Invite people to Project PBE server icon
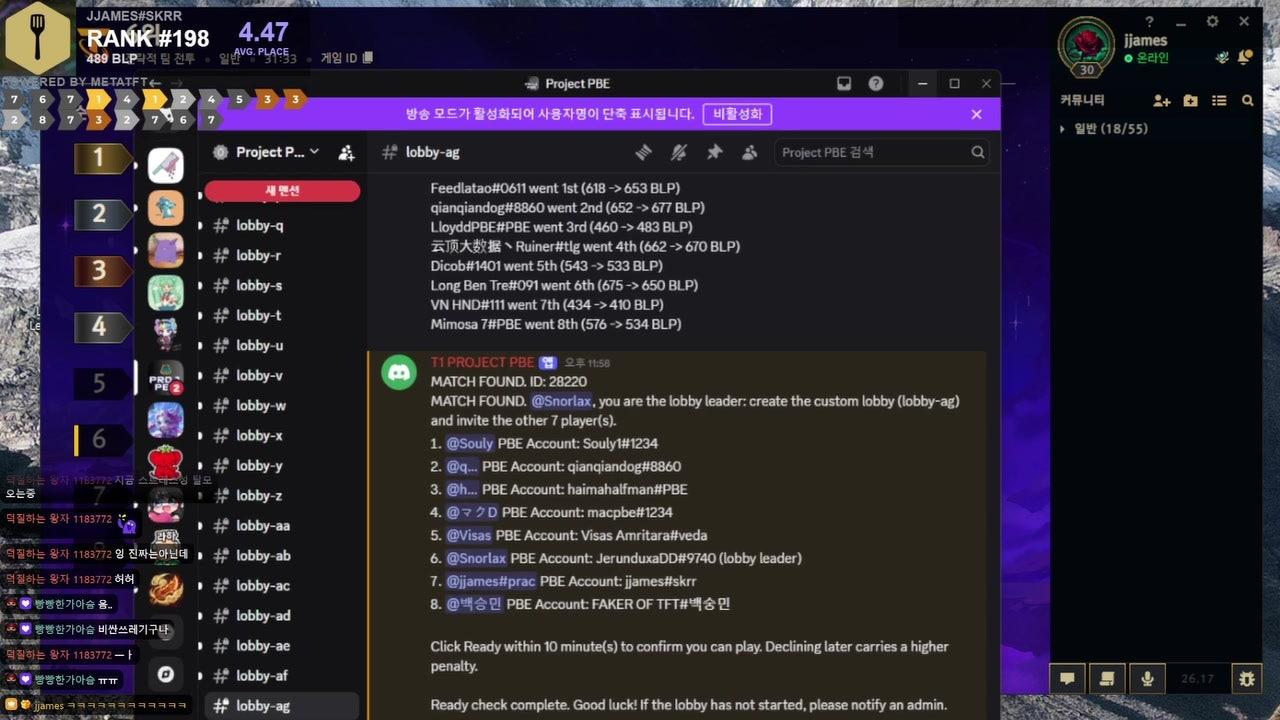 tap(346, 152)
